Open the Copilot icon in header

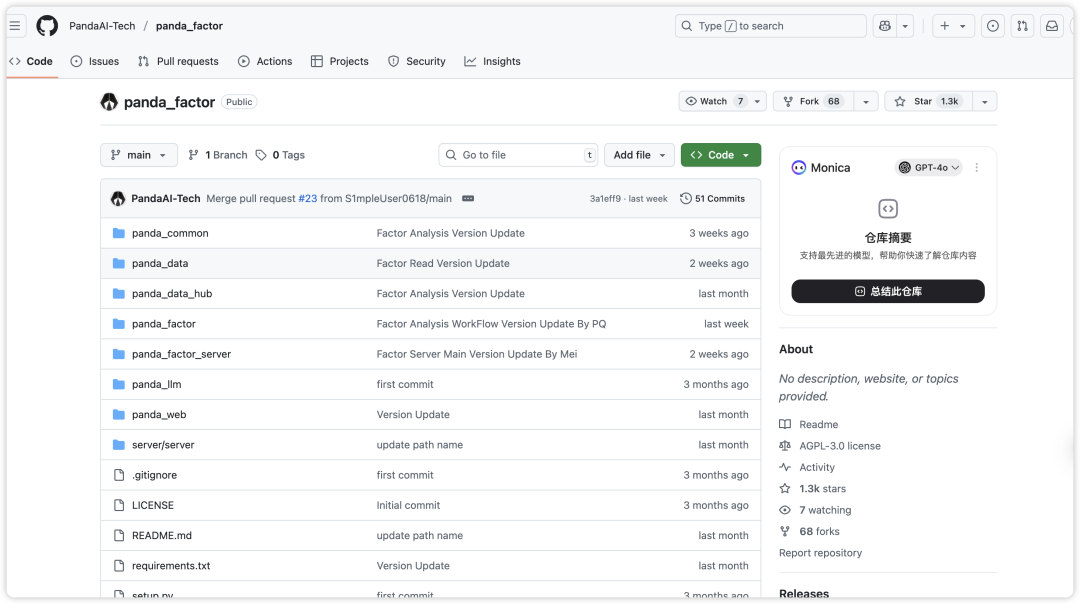[x=883, y=26]
